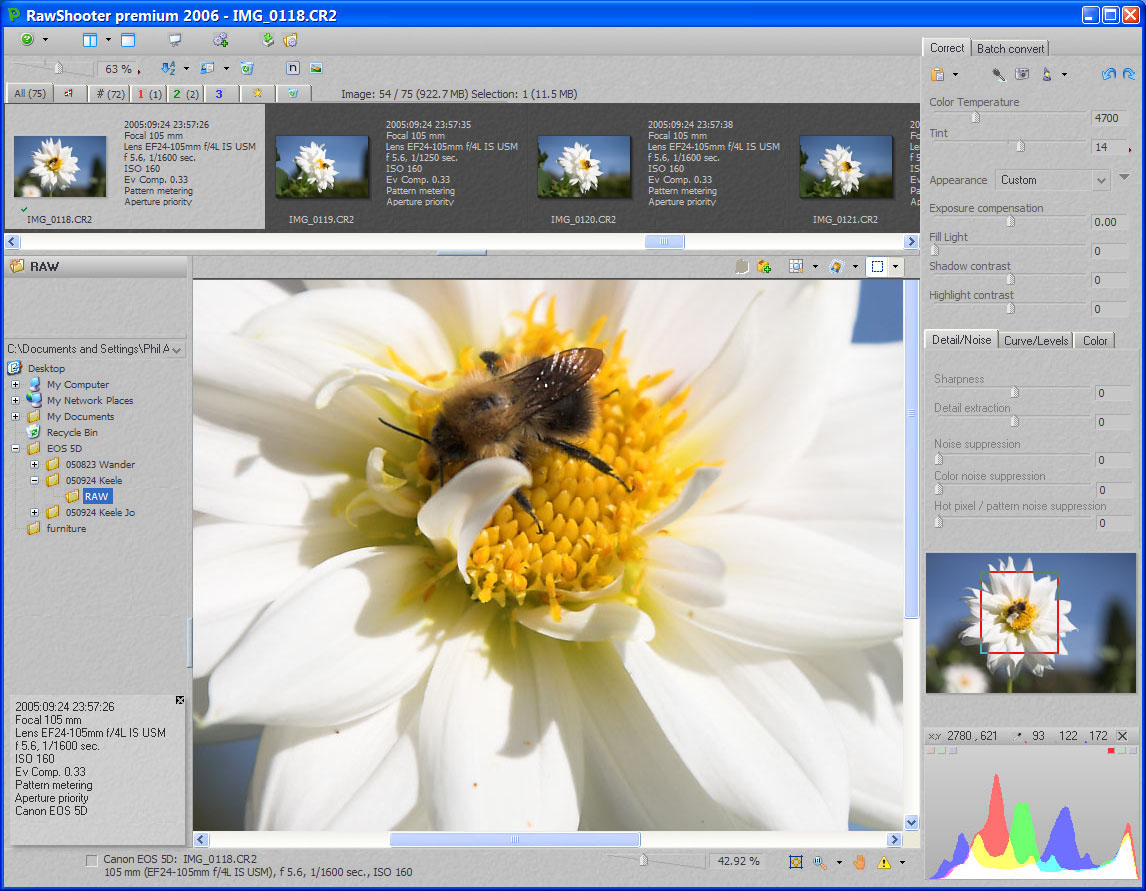The width and height of the screenshot is (1146, 891).
Task: Open the Appearance dropdown
Action: (x=1101, y=180)
